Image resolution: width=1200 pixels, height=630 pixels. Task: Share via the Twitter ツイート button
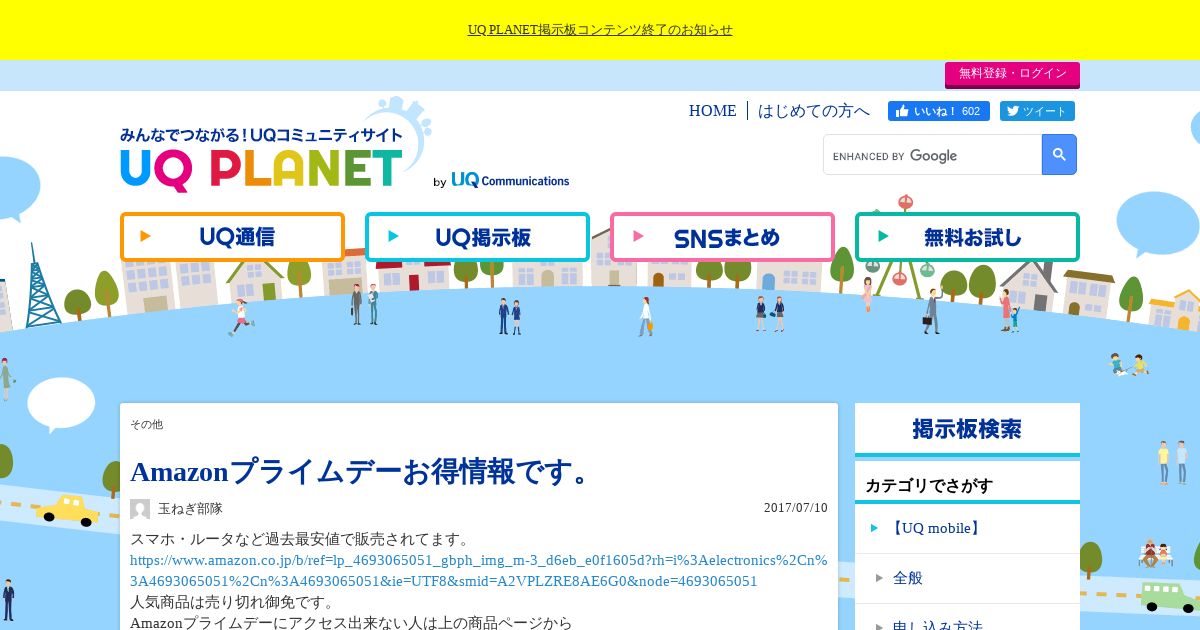1037,111
